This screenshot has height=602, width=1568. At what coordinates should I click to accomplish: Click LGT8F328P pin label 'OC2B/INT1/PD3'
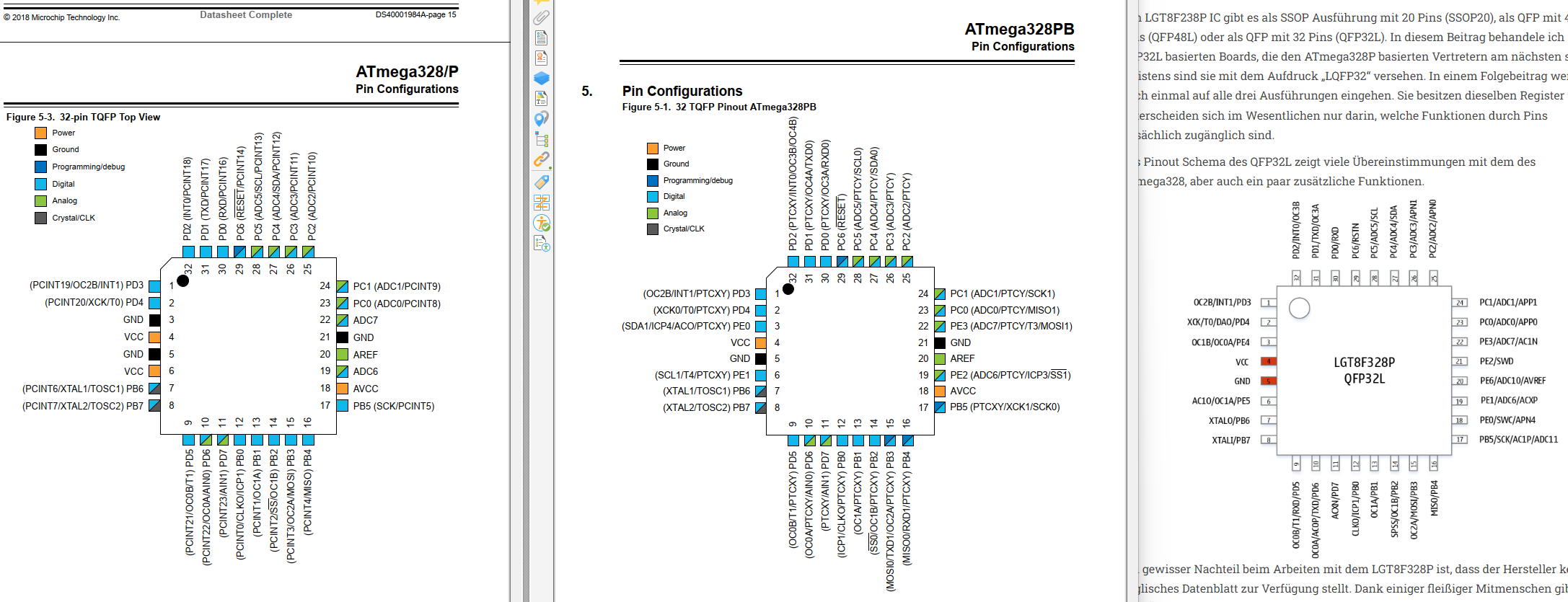[1222, 302]
